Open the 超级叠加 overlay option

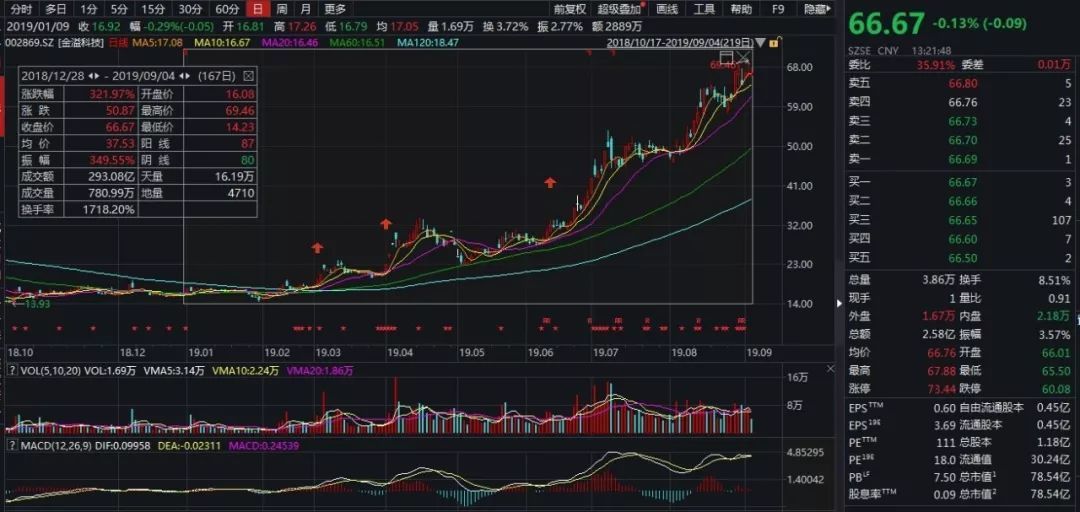(x=618, y=9)
